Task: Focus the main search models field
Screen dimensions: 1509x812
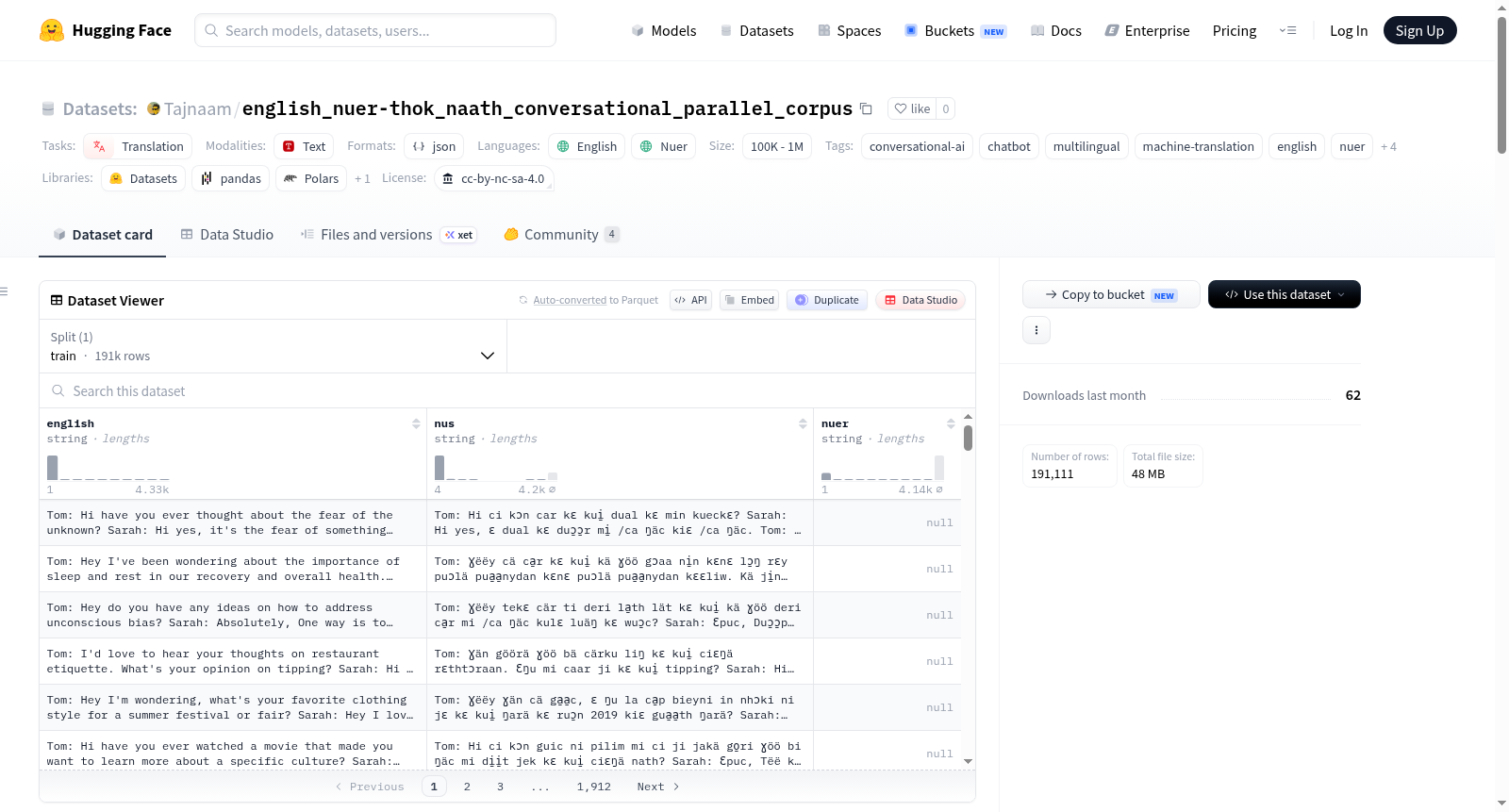Action: pyautogui.click(x=375, y=30)
